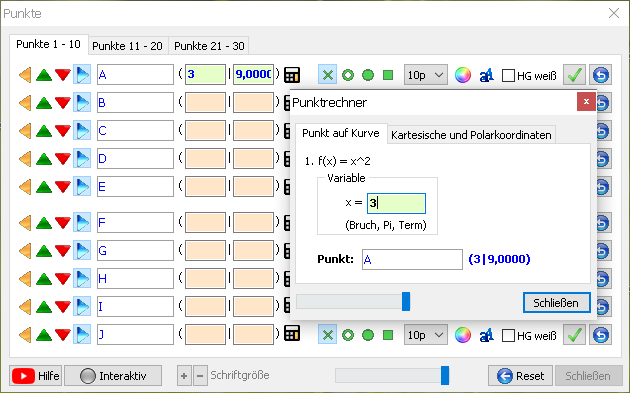Enable HG weiß checkbox in row J
Viewport: 630px width, 393px height.
(x=508, y=335)
